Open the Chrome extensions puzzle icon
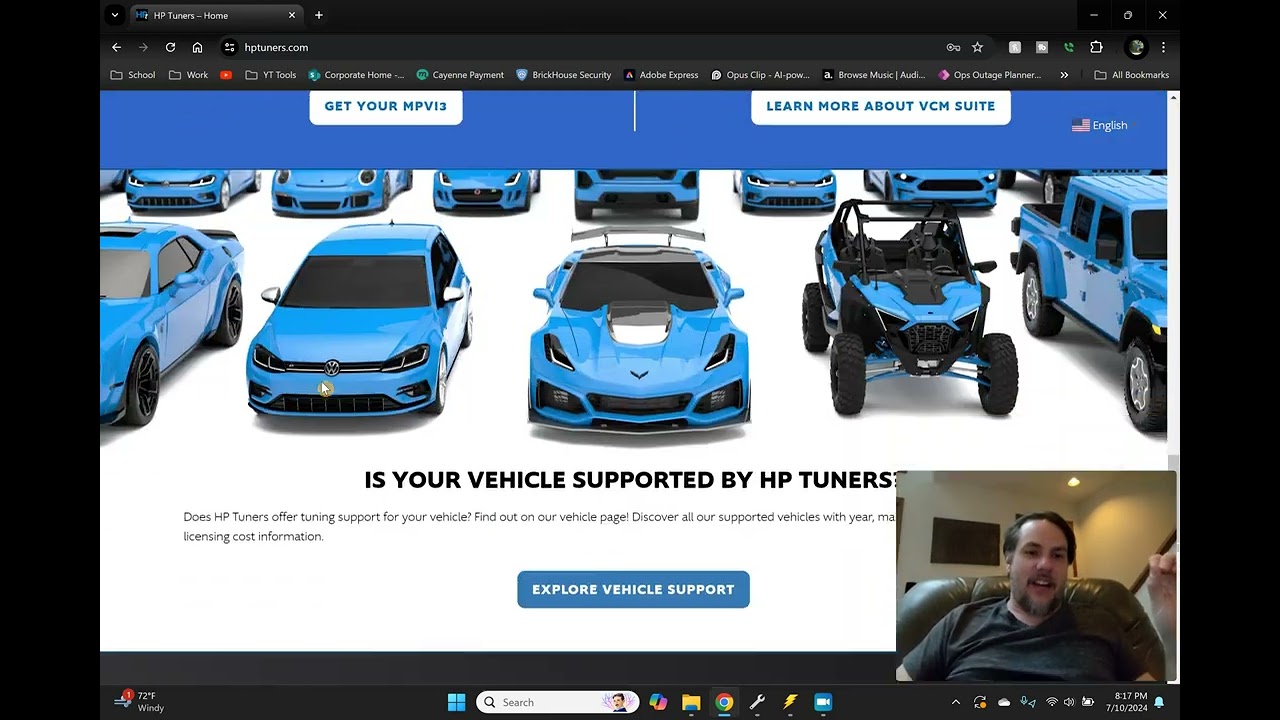Screen dimensions: 1280x720 (1096, 47)
